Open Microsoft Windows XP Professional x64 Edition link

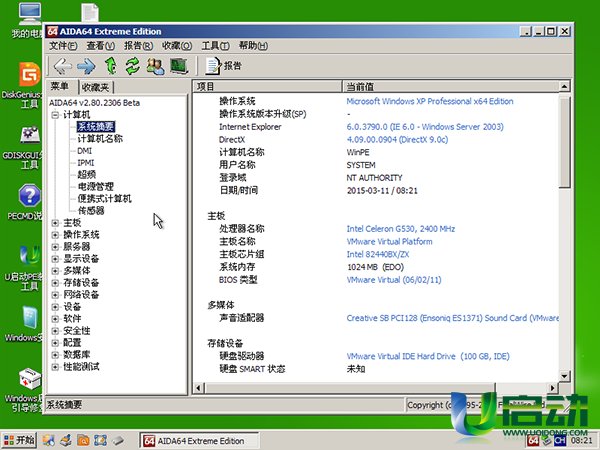pyautogui.click(x=430, y=101)
